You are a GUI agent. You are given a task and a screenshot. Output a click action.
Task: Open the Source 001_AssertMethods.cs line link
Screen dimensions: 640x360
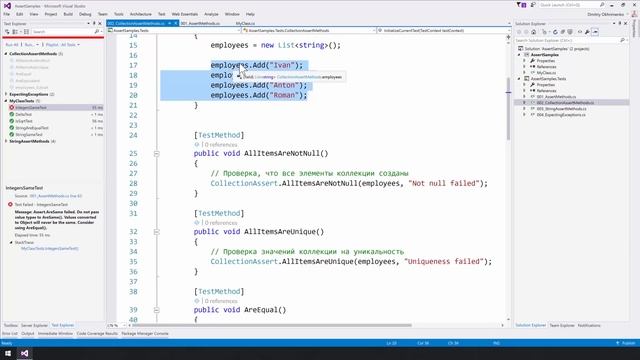click(x=56, y=196)
